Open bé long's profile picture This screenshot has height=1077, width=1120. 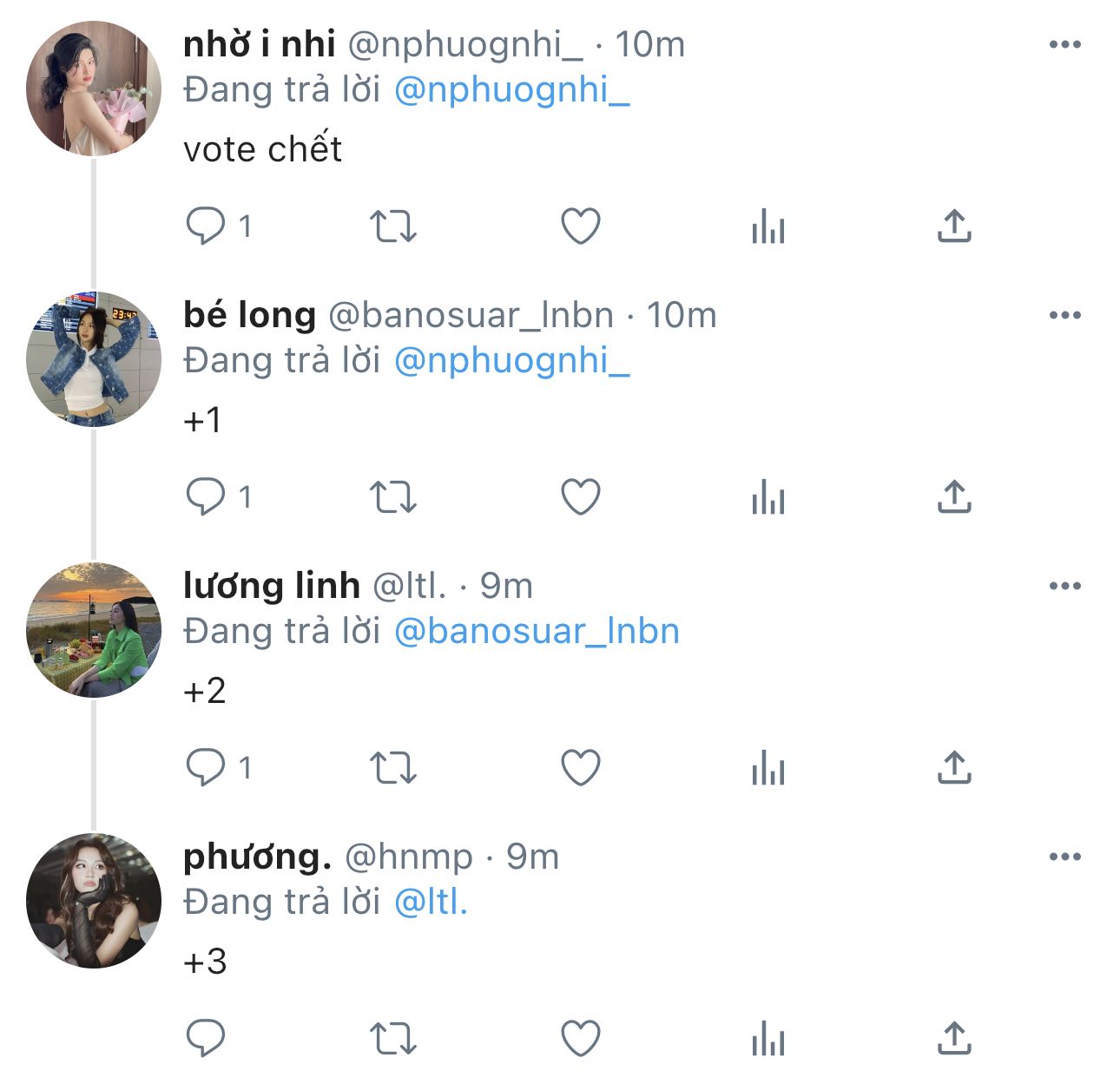(x=94, y=359)
